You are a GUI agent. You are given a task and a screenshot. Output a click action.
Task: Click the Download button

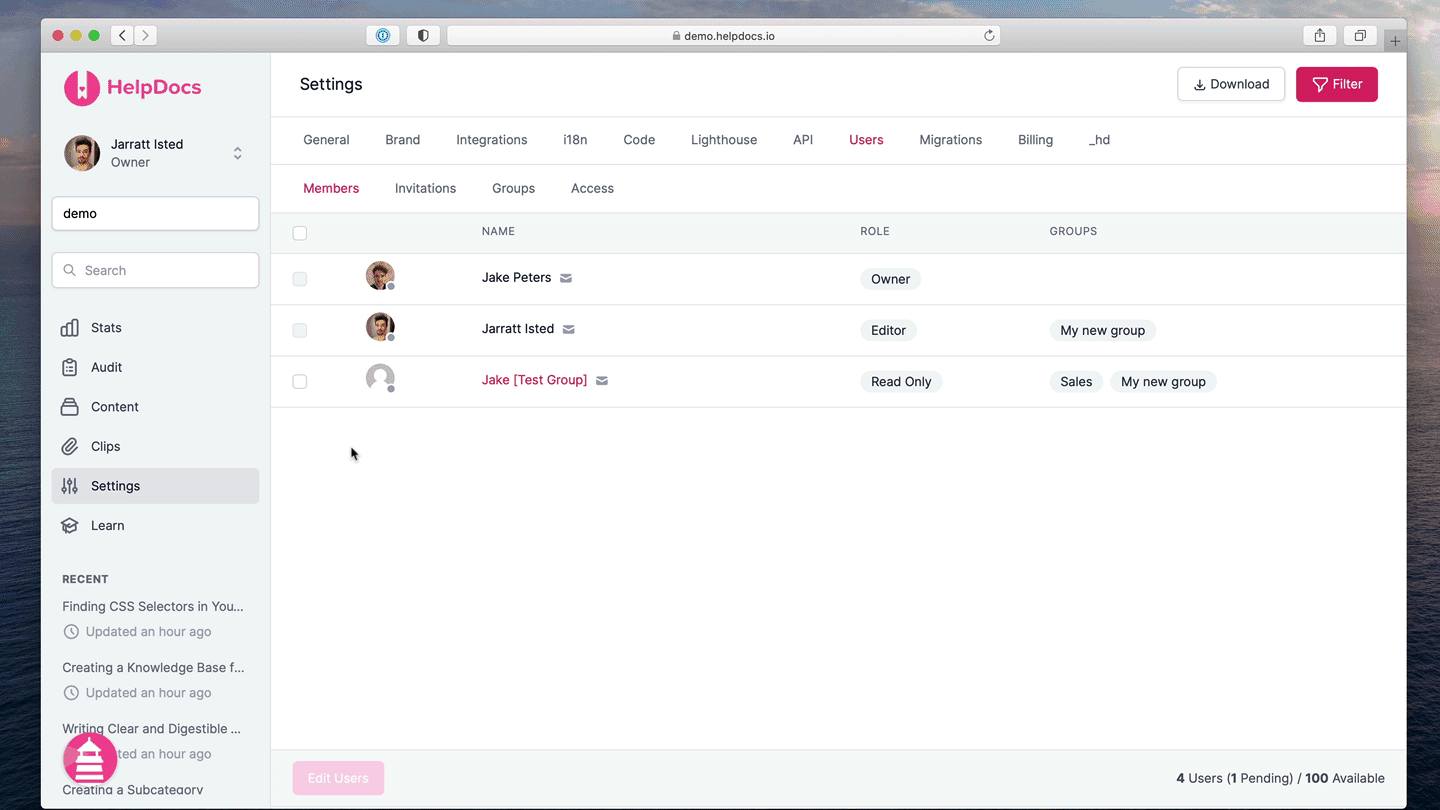(1231, 84)
